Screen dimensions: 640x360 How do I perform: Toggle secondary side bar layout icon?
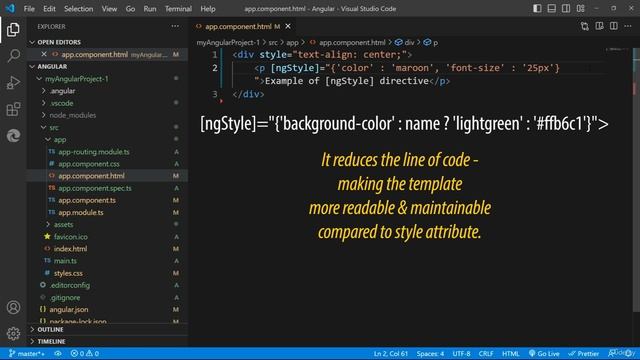(x=566, y=9)
